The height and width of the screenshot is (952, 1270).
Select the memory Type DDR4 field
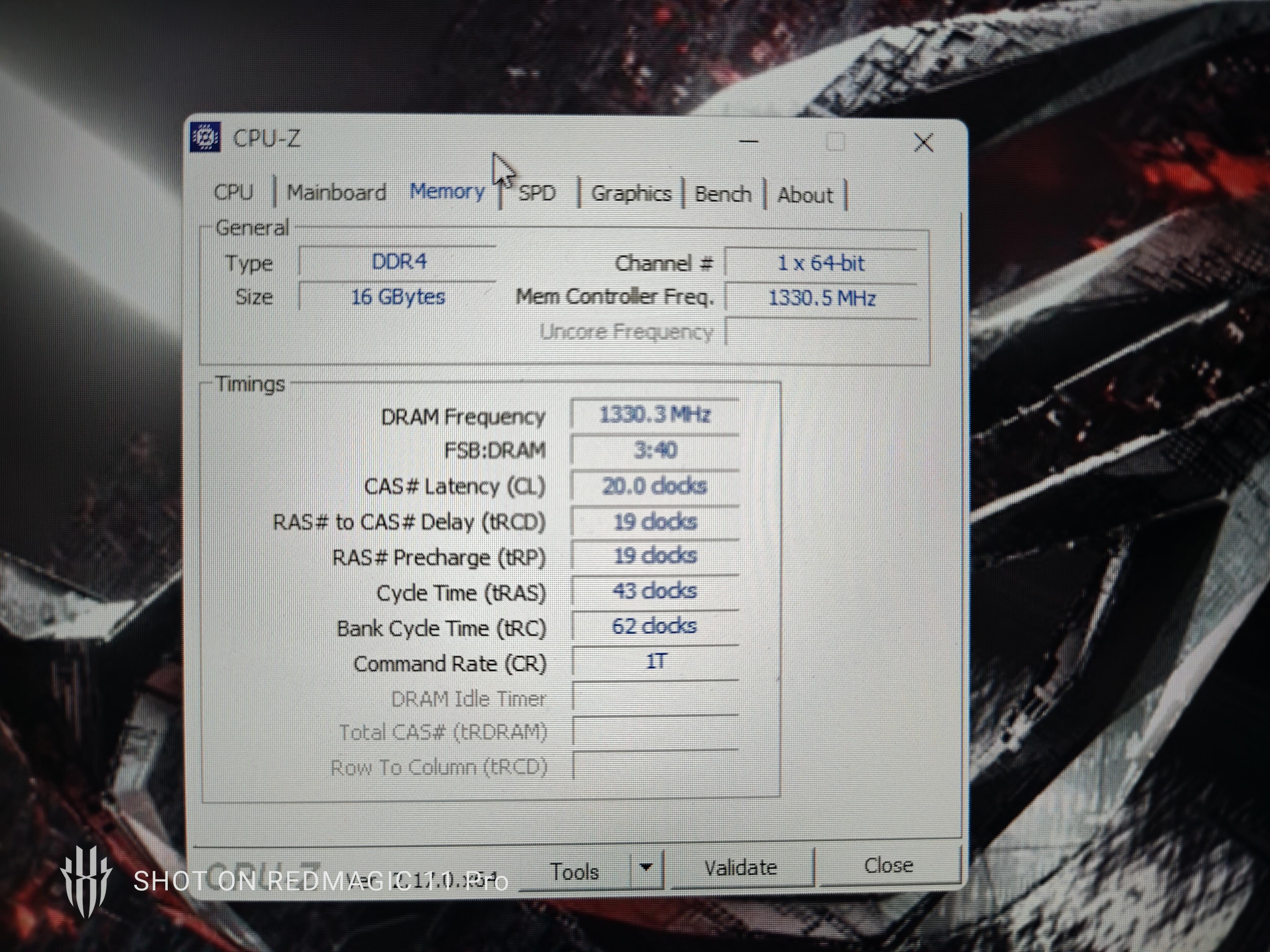pos(398,262)
